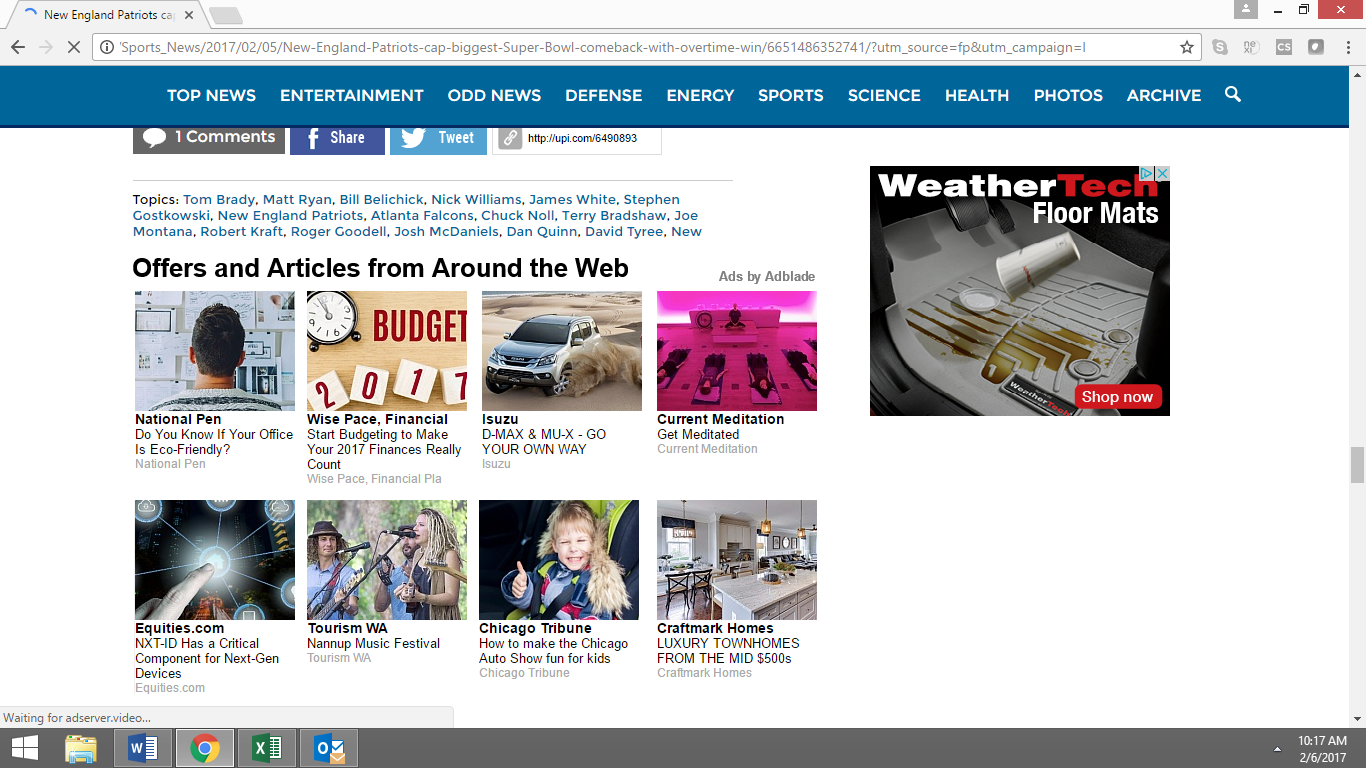Open ENERGY section
The width and height of the screenshot is (1366, 768).
[x=700, y=96]
